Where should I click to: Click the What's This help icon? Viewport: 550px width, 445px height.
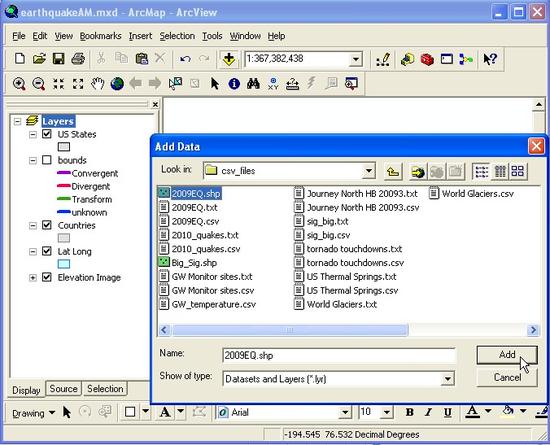(490, 59)
